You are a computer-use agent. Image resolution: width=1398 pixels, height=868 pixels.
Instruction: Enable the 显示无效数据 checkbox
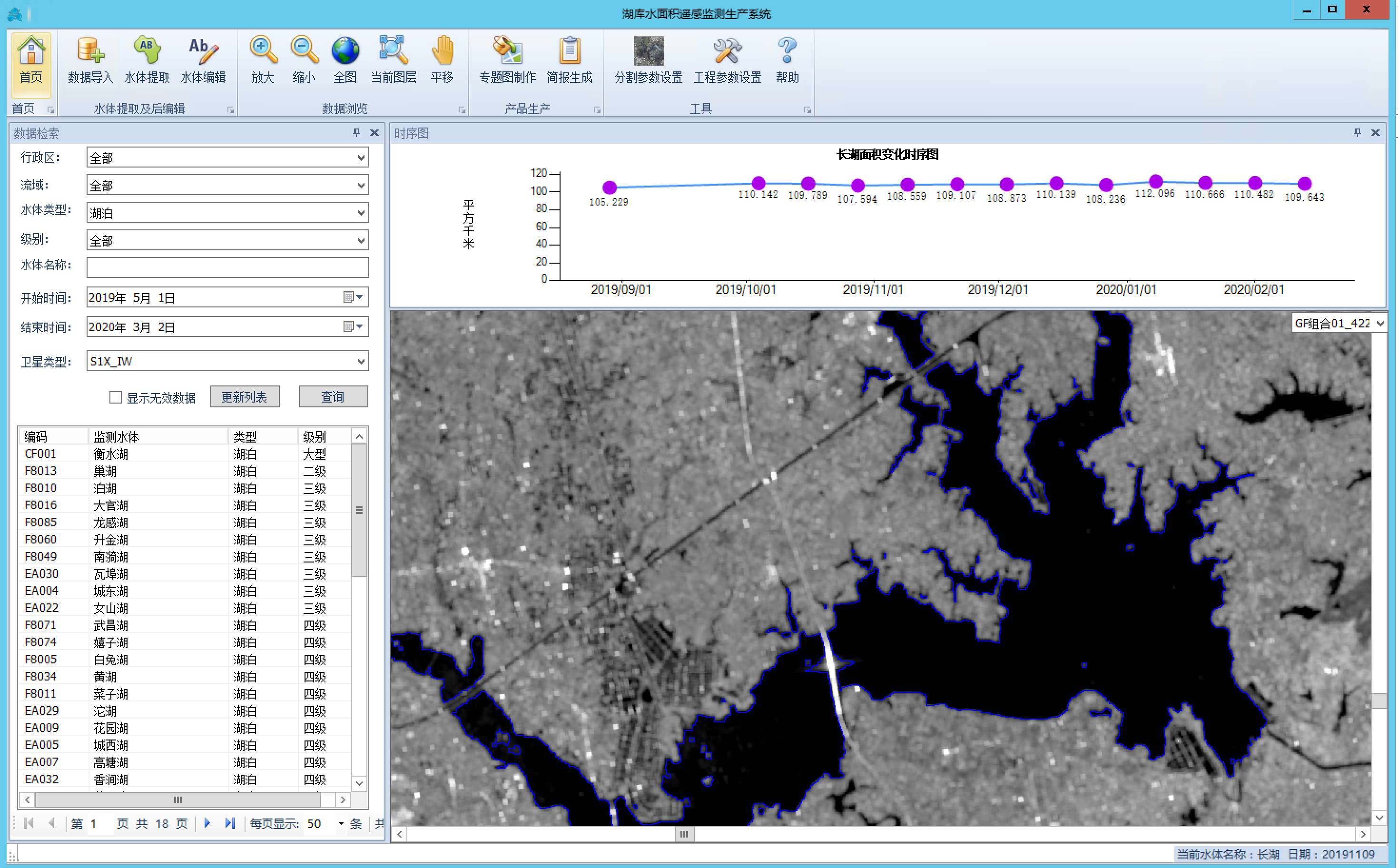(115, 397)
